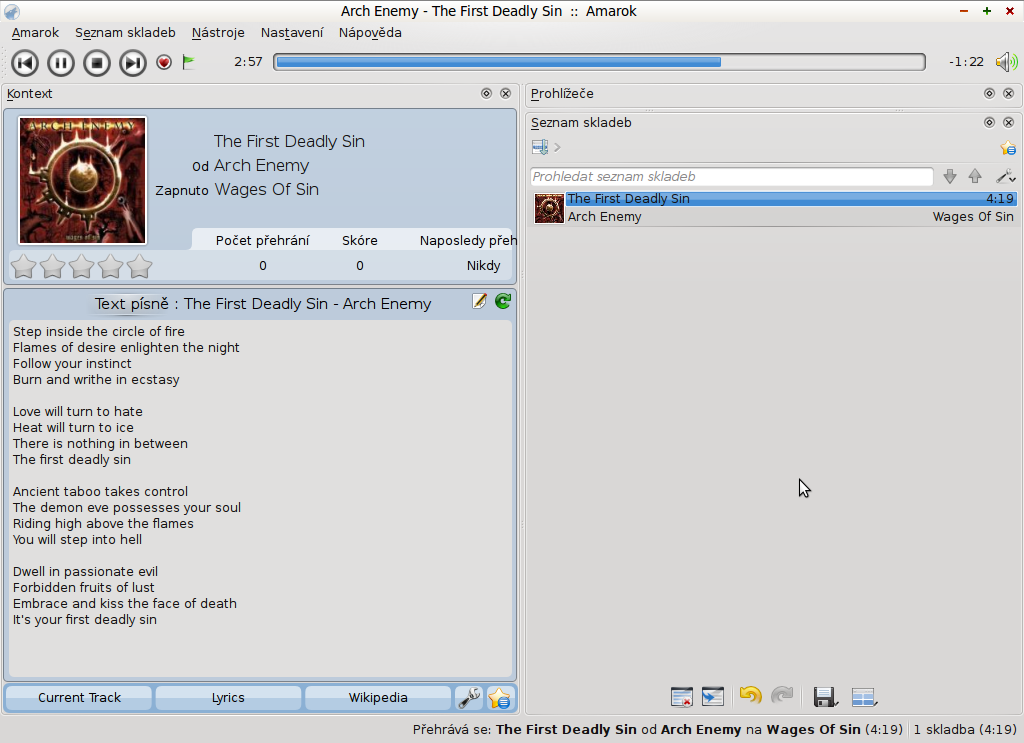Close the Prohlížeče panel
This screenshot has height=743, width=1024.
(x=1008, y=93)
